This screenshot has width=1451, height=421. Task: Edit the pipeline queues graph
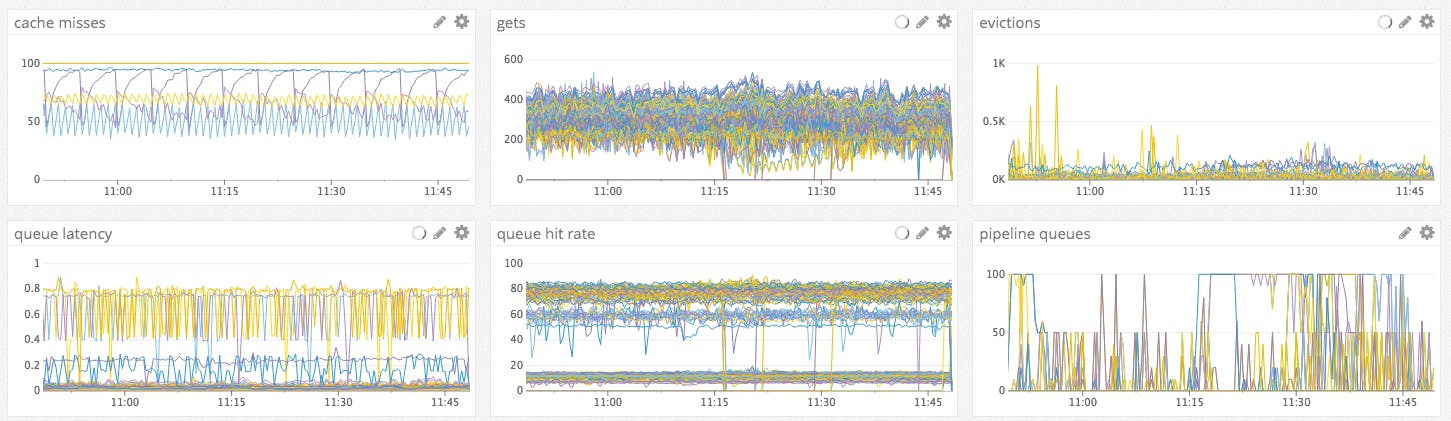coord(1406,233)
